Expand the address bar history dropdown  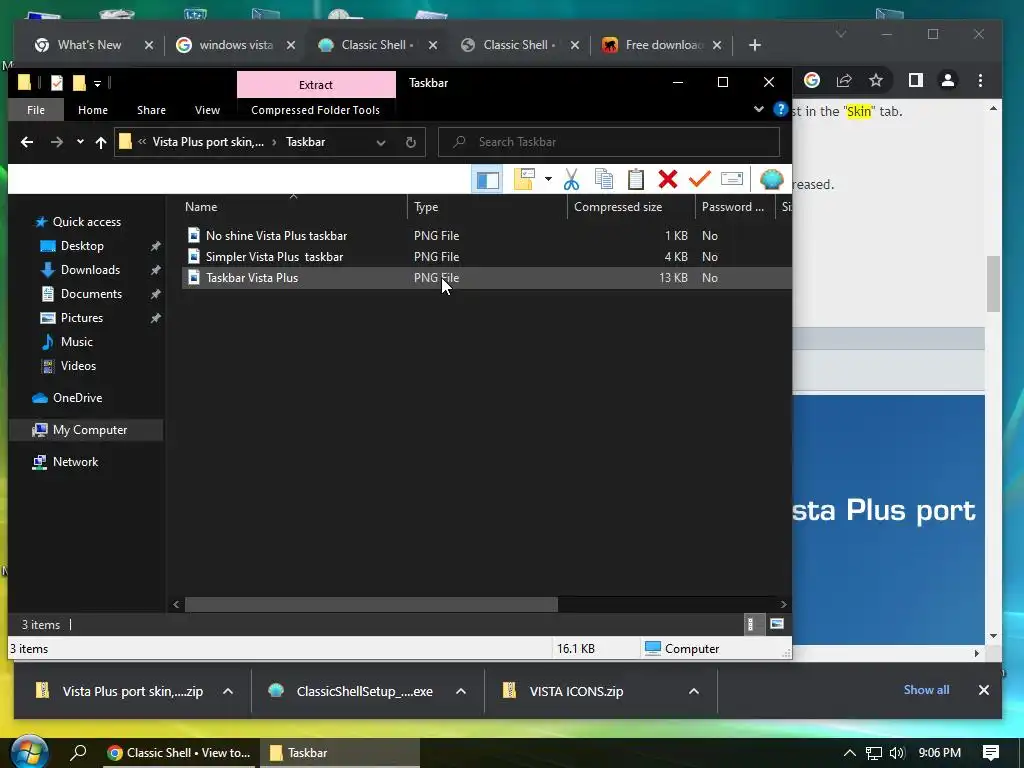pos(381,142)
